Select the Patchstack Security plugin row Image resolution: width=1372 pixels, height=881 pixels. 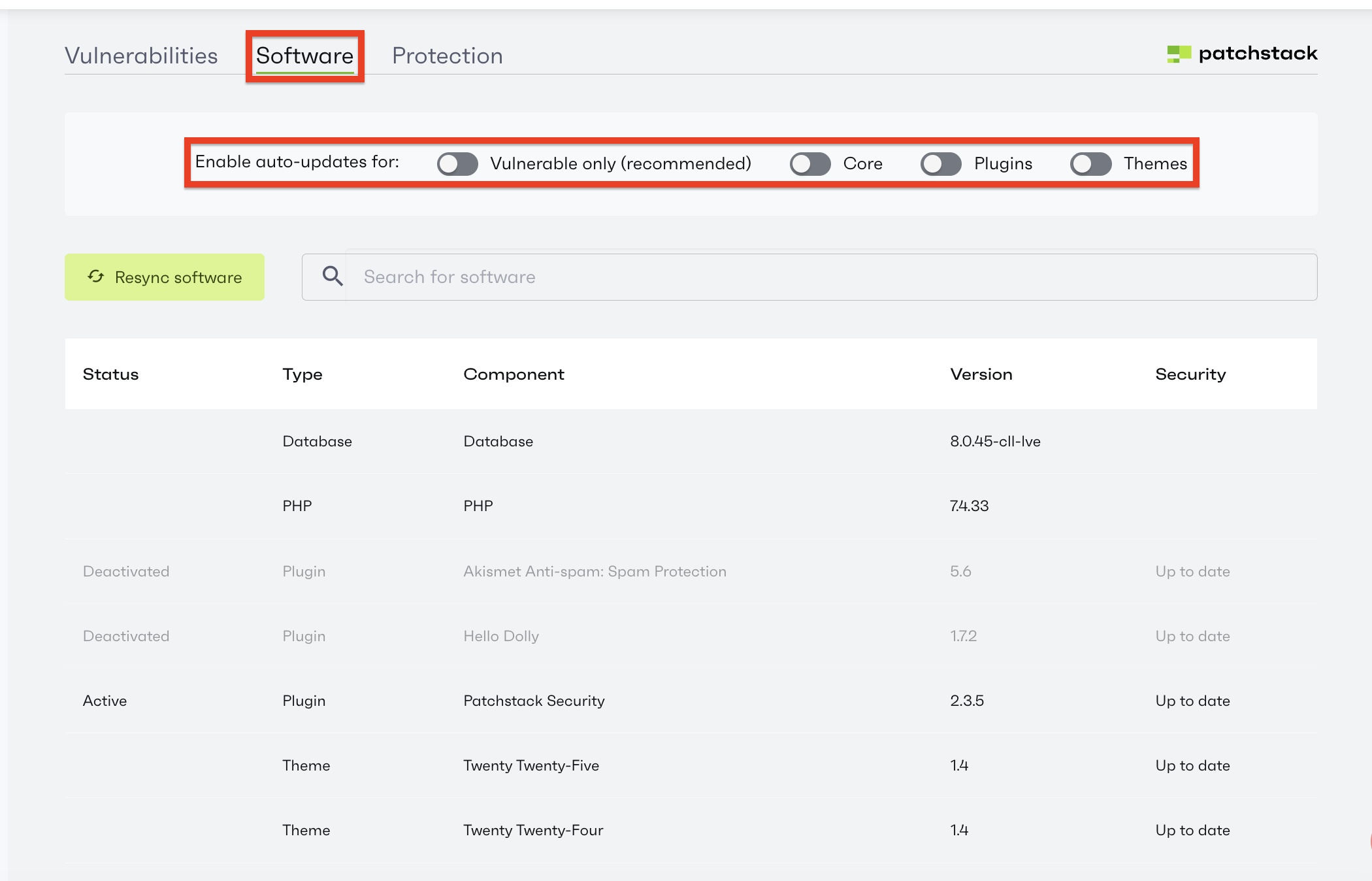(x=534, y=701)
